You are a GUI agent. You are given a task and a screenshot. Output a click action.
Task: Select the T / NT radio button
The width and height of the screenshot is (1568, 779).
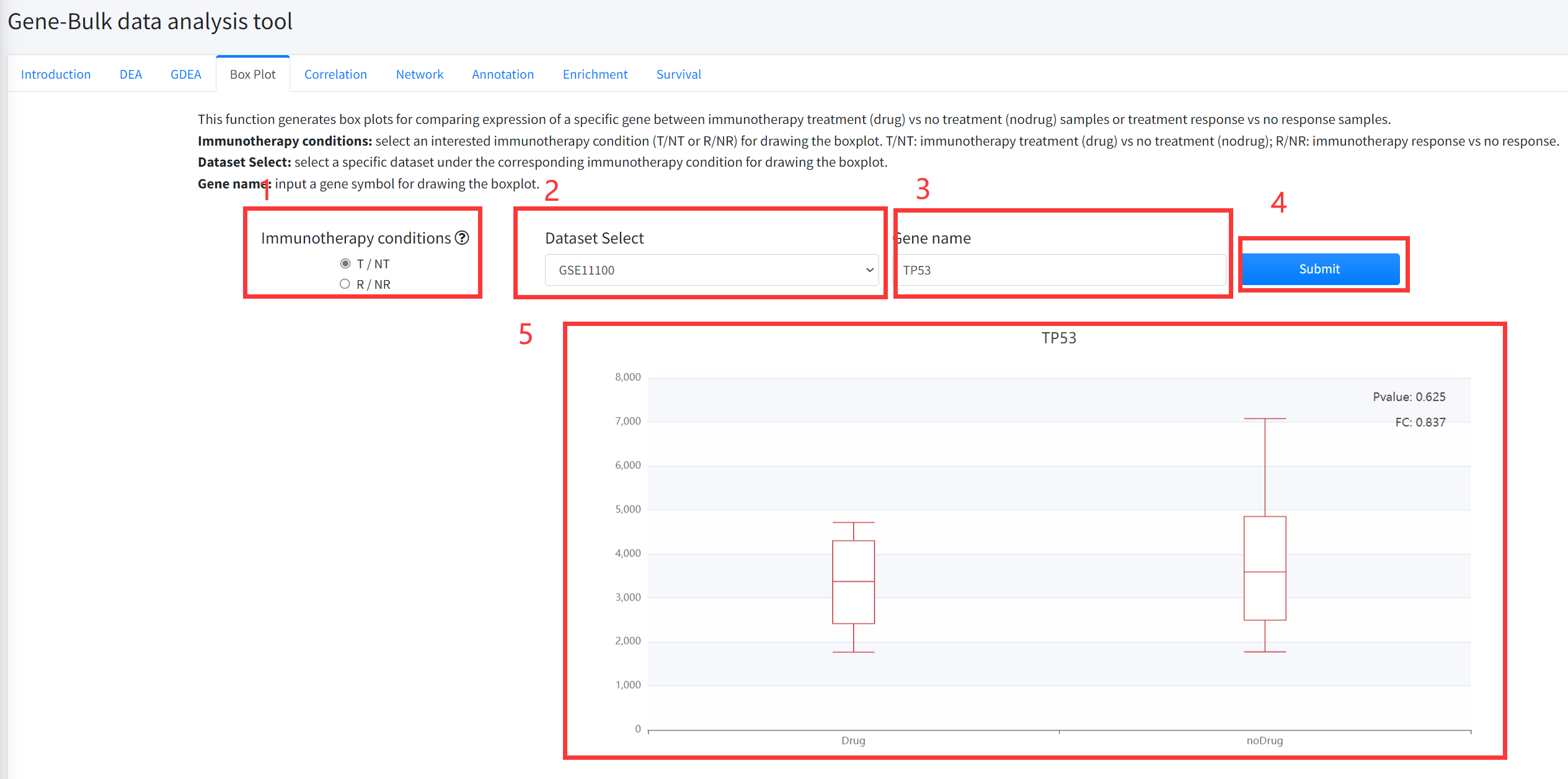pyautogui.click(x=345, y=264)
